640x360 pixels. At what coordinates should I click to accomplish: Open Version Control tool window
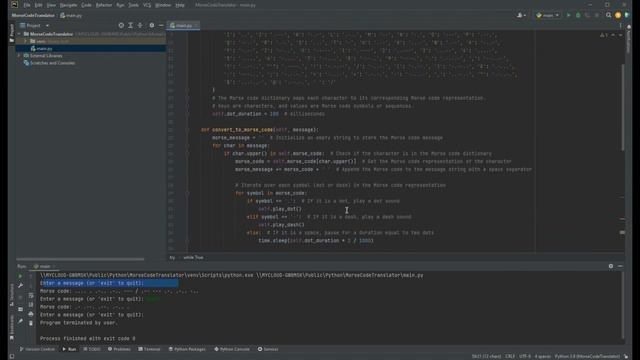pos(38,349)
